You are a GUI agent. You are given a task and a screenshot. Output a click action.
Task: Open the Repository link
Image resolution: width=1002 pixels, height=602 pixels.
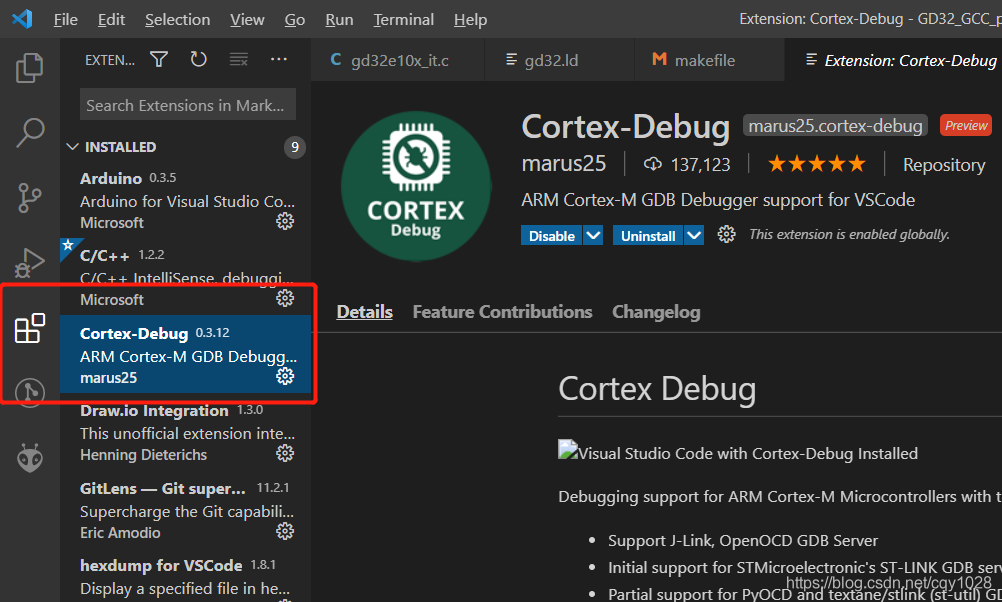(x=944, y=165)
